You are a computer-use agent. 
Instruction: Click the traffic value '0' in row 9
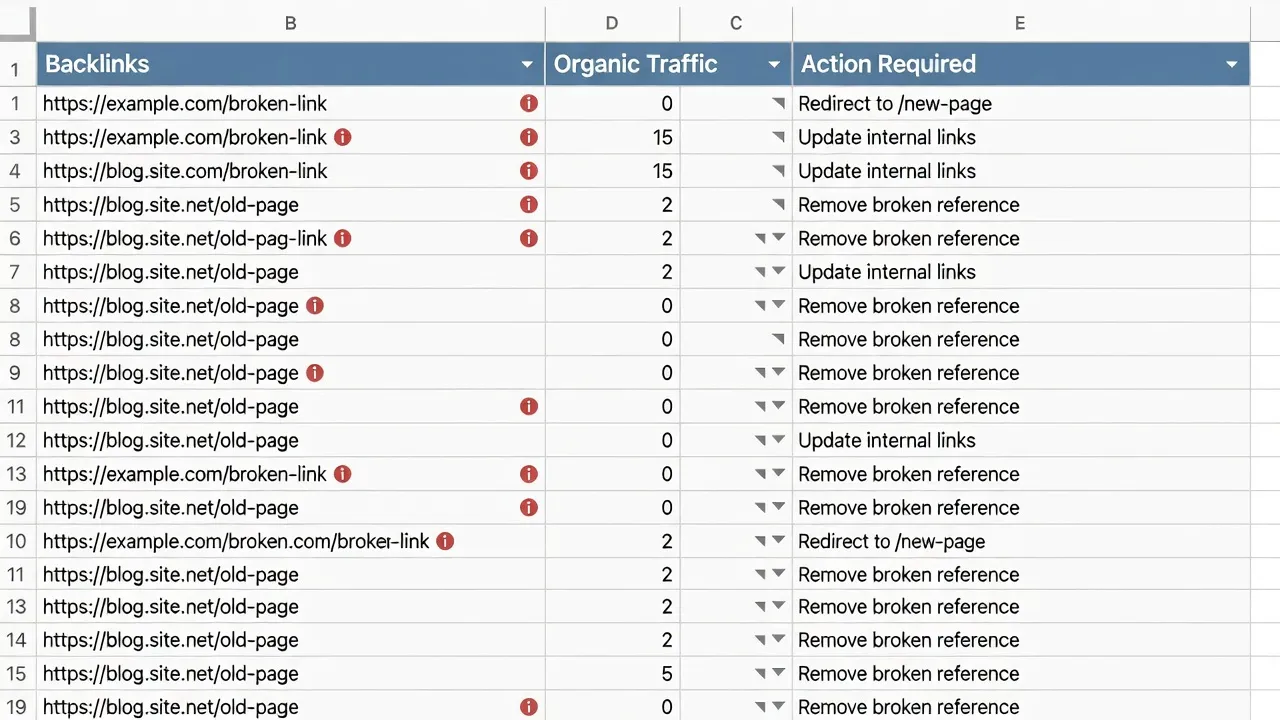[667, 373]
